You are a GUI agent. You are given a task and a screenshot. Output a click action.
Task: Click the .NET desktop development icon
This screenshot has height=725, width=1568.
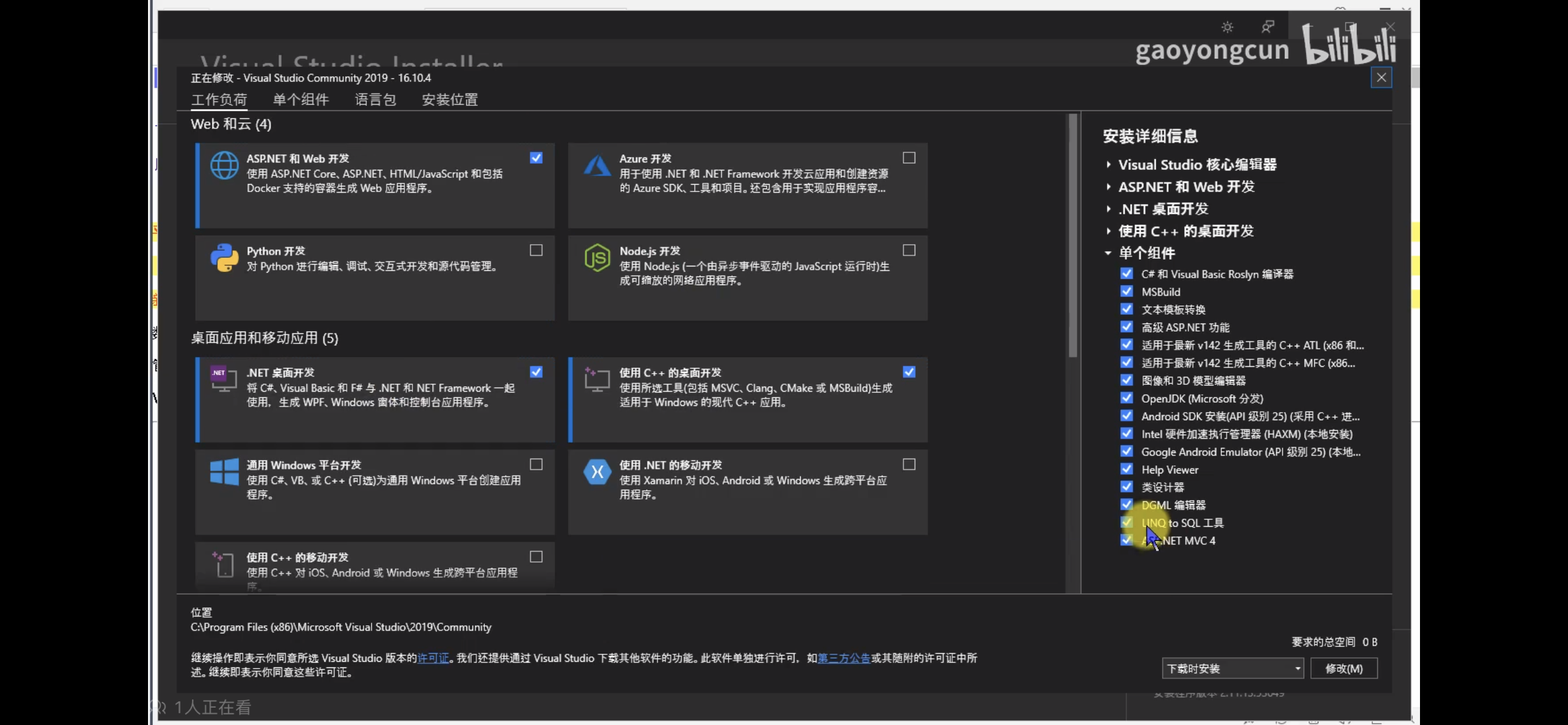(x=224, y=379)
